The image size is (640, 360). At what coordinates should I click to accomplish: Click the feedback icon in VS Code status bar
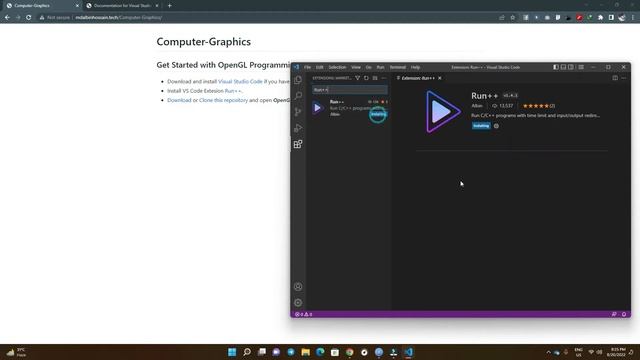(x=614, y=314)
